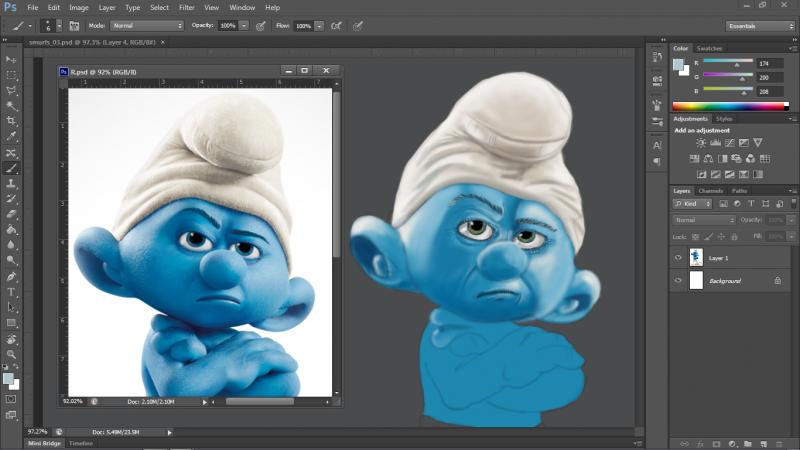The height and width of the screenshot is (450, 800).
Task: Select the Pen tool
Action: click(11, 277)
